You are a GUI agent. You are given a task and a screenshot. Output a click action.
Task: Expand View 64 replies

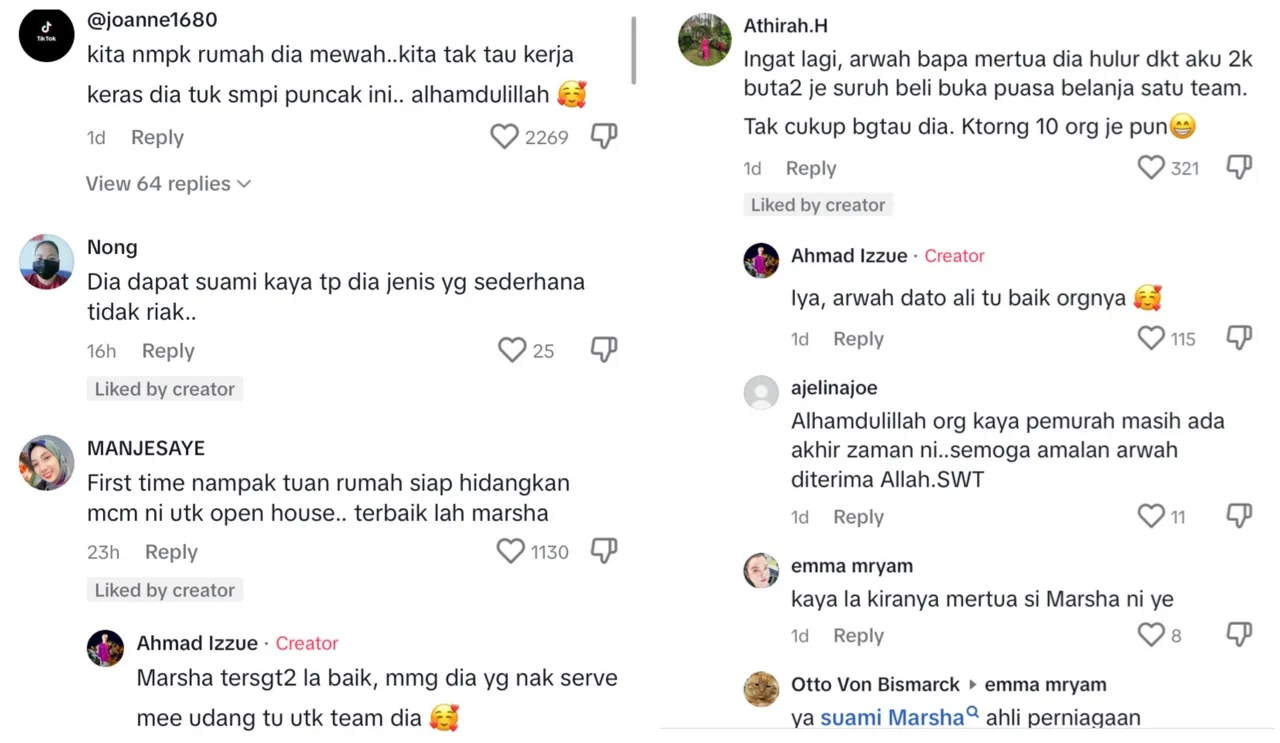pyautogui.click(x=158, y=184)
